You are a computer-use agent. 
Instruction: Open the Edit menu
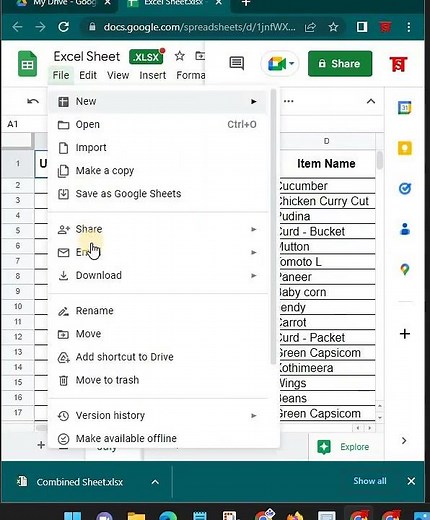[88, 75]
